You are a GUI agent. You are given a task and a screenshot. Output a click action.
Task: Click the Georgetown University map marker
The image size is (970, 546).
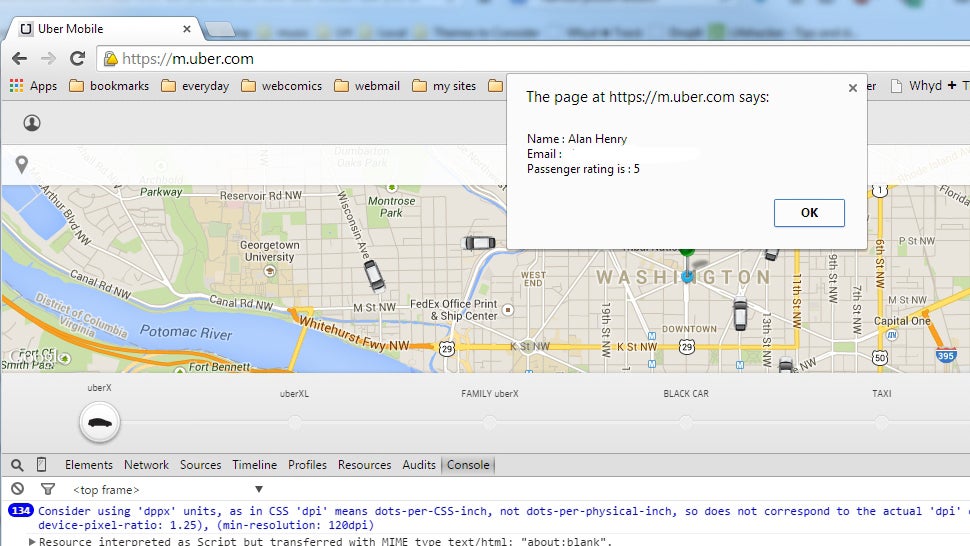270,271
